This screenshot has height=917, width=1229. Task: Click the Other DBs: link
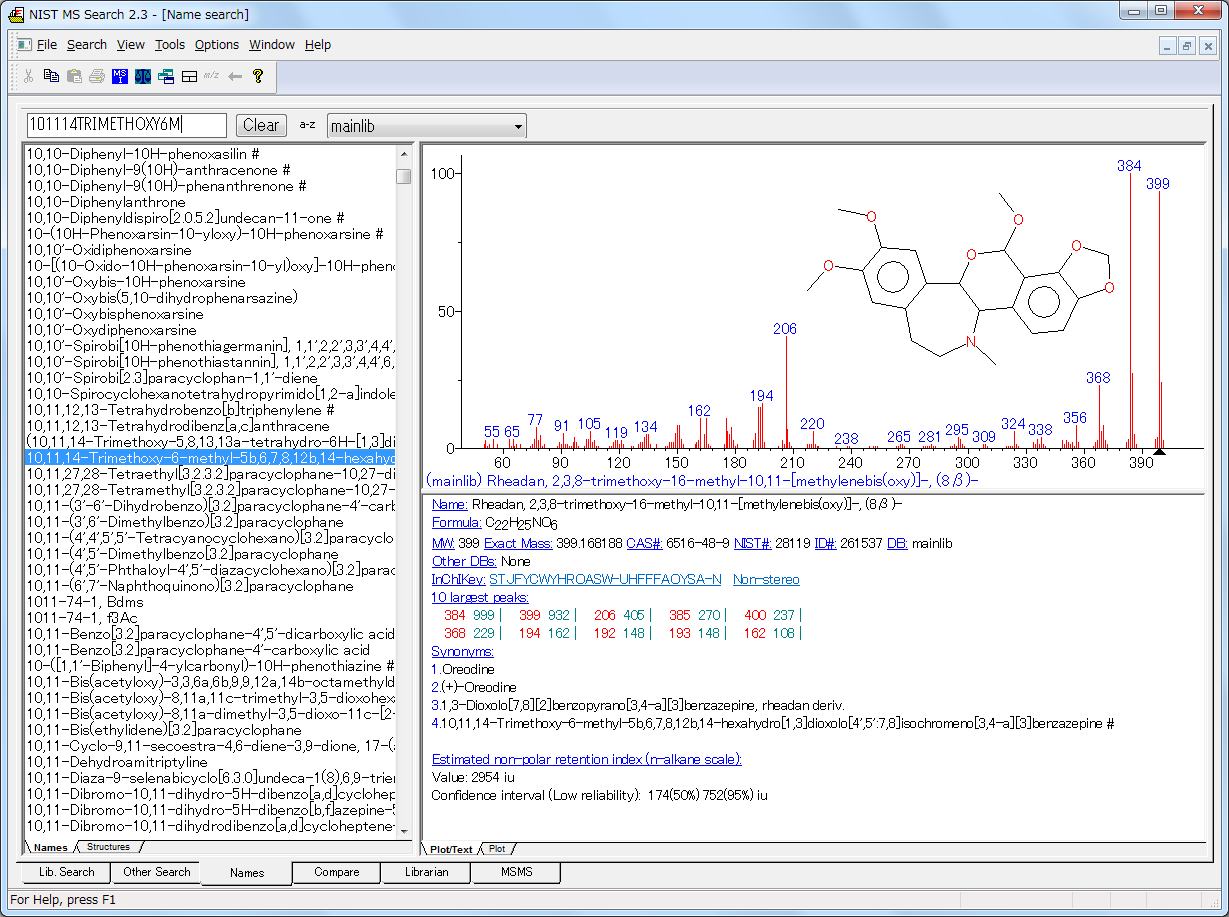(465, 562)
